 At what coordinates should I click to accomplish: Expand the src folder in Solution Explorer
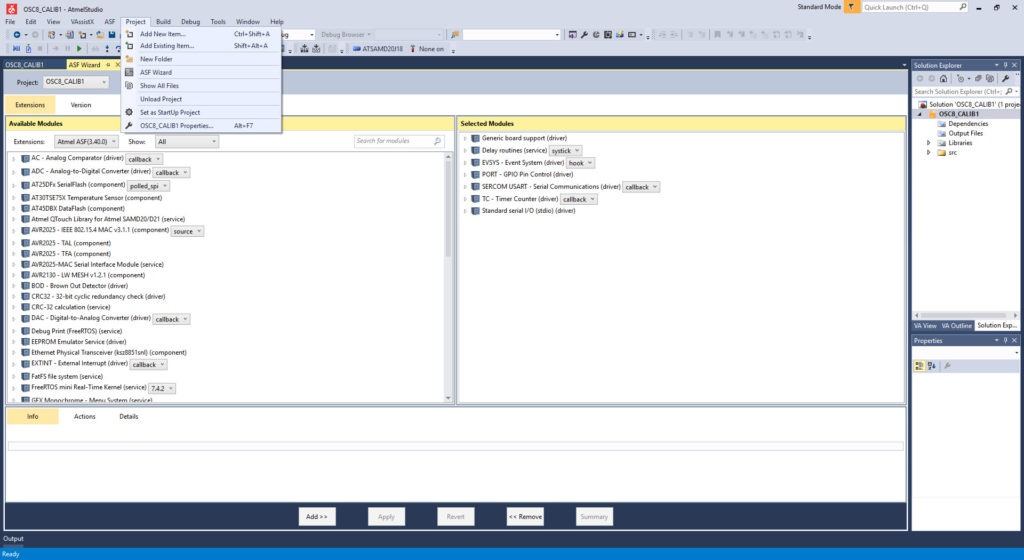[x=929, y=153]
